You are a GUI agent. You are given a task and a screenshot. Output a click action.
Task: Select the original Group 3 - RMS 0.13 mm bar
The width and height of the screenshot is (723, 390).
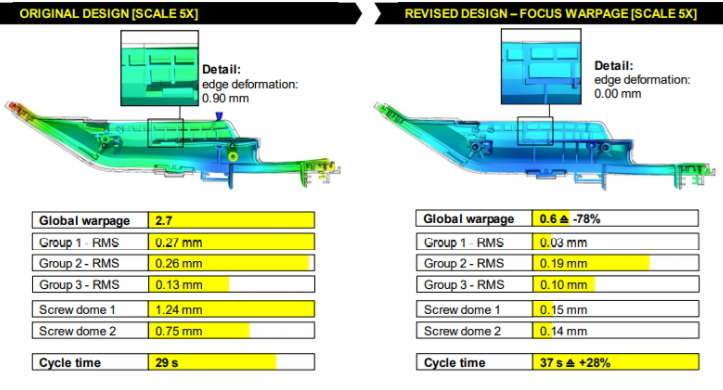(x=189, y=284)
